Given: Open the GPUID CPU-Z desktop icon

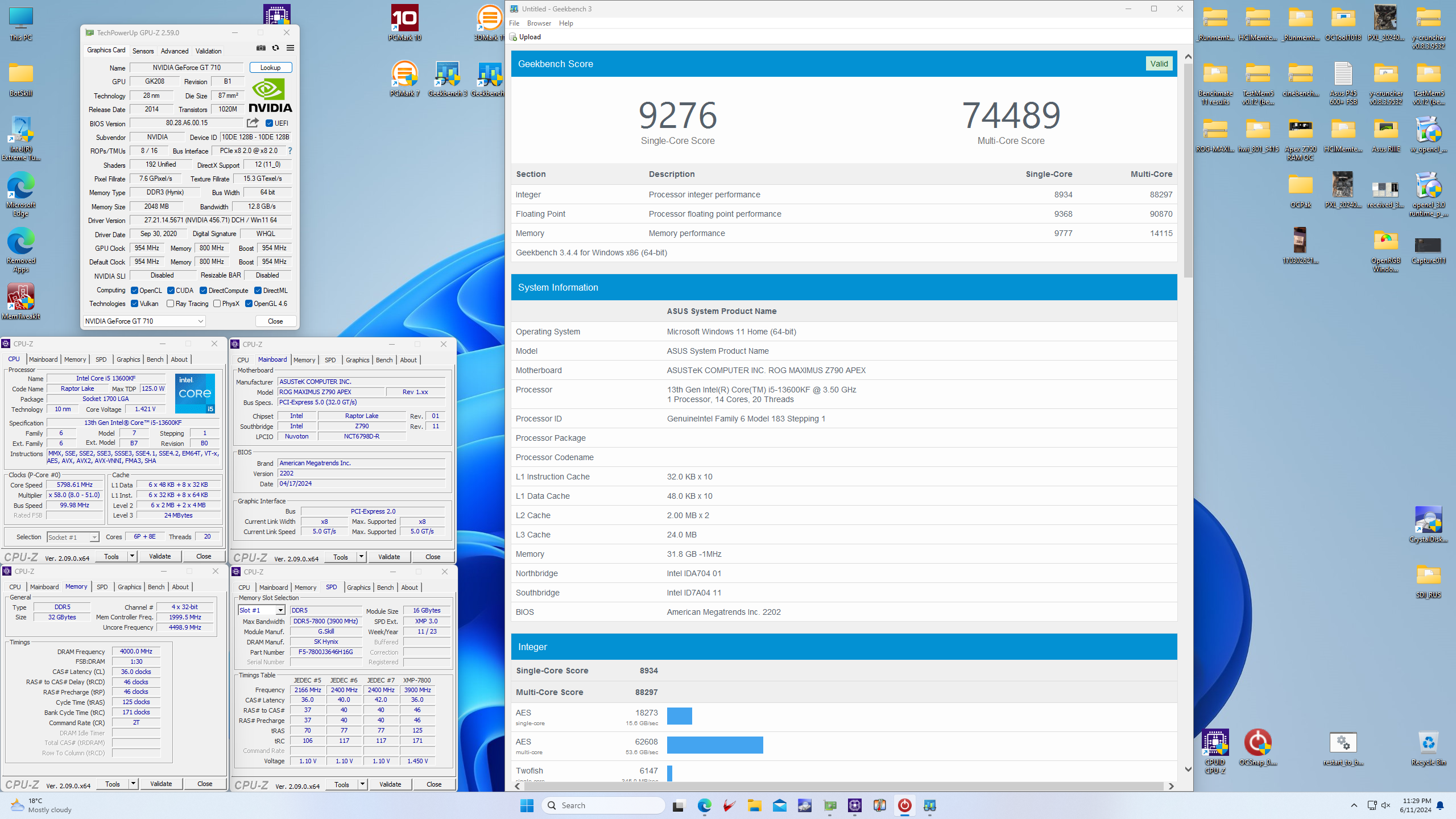Looking at the screenshot, I should (x=1215, y=751).
